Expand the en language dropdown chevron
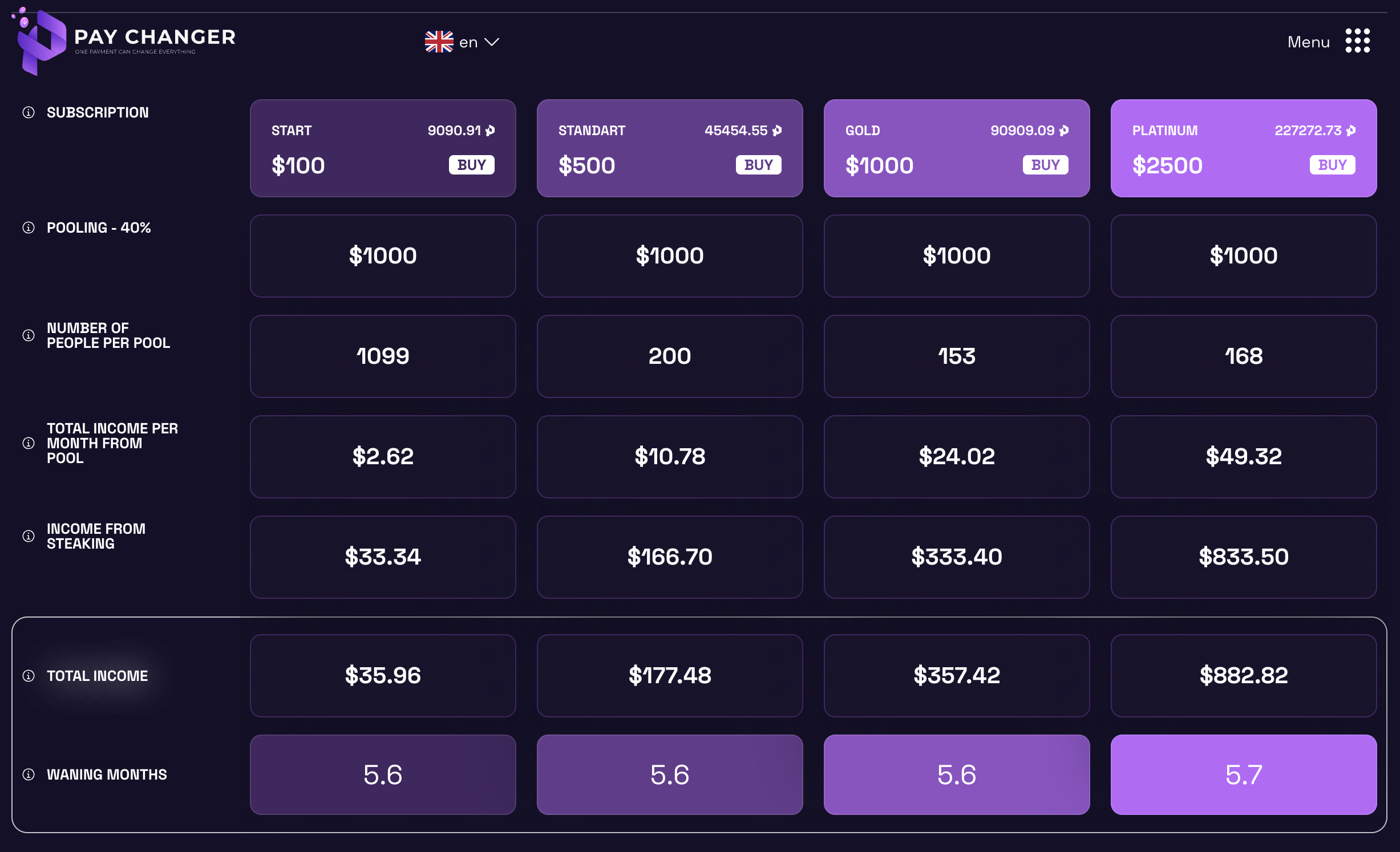Image resolution: width=1400 pixels, height=852 pixels. point(491,42)
